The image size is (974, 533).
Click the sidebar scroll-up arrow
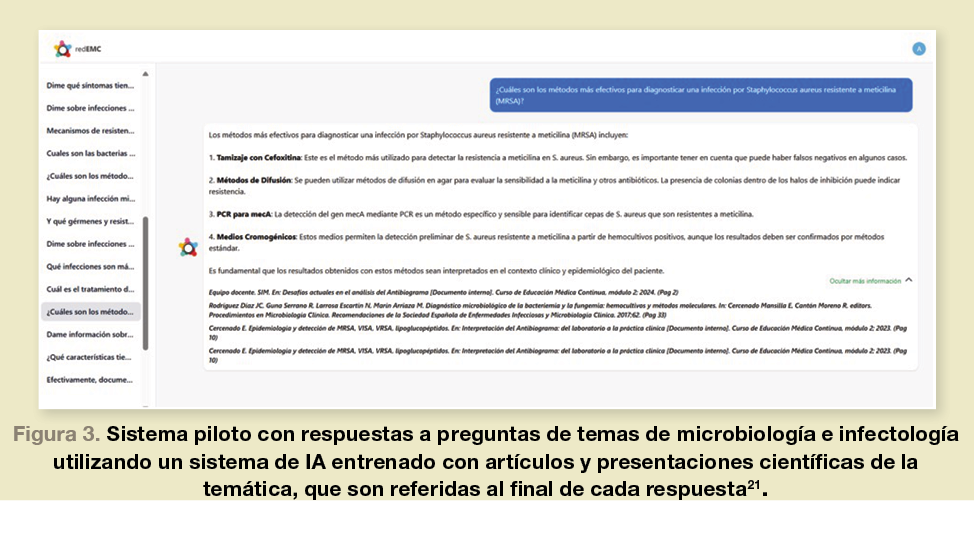pos(146,73)
